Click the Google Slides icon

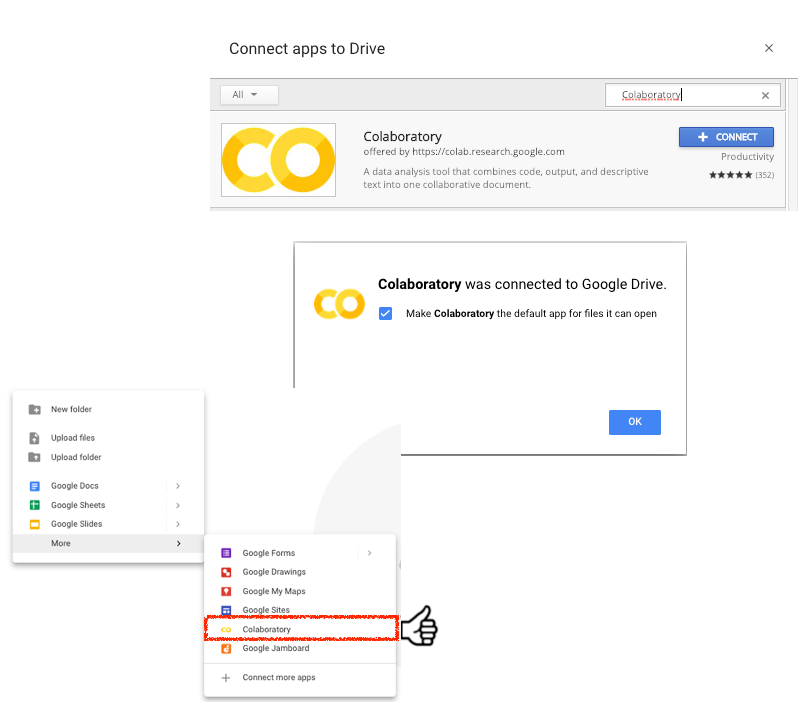click(x=35, y=524)
